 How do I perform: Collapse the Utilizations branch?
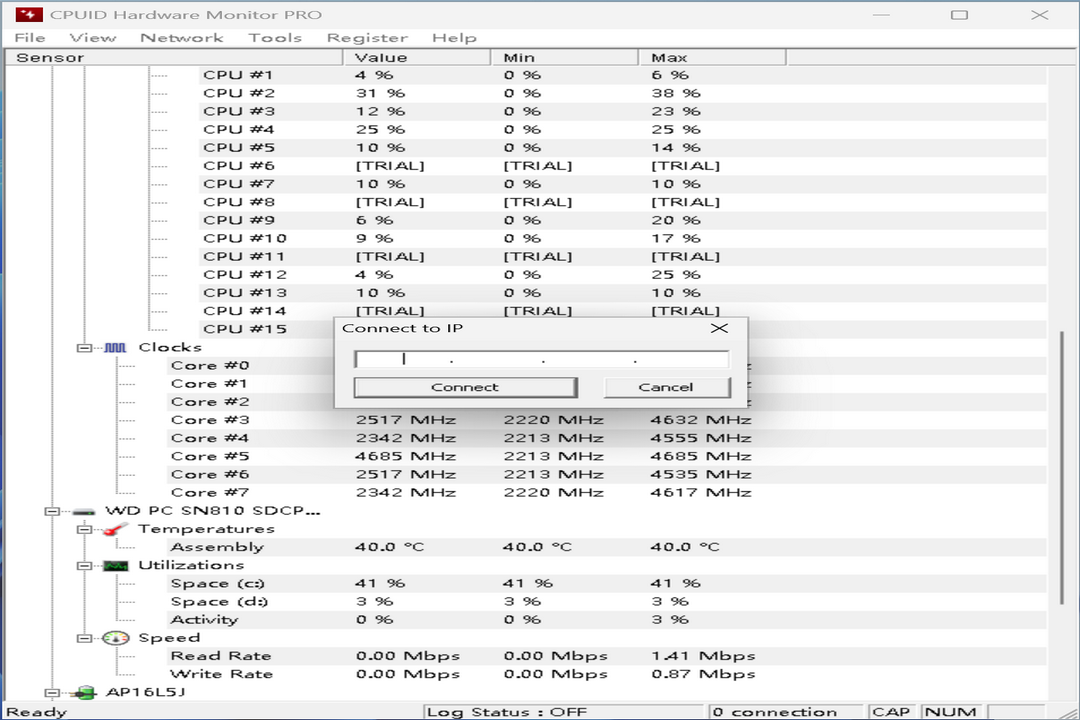[x=86, y=564]
